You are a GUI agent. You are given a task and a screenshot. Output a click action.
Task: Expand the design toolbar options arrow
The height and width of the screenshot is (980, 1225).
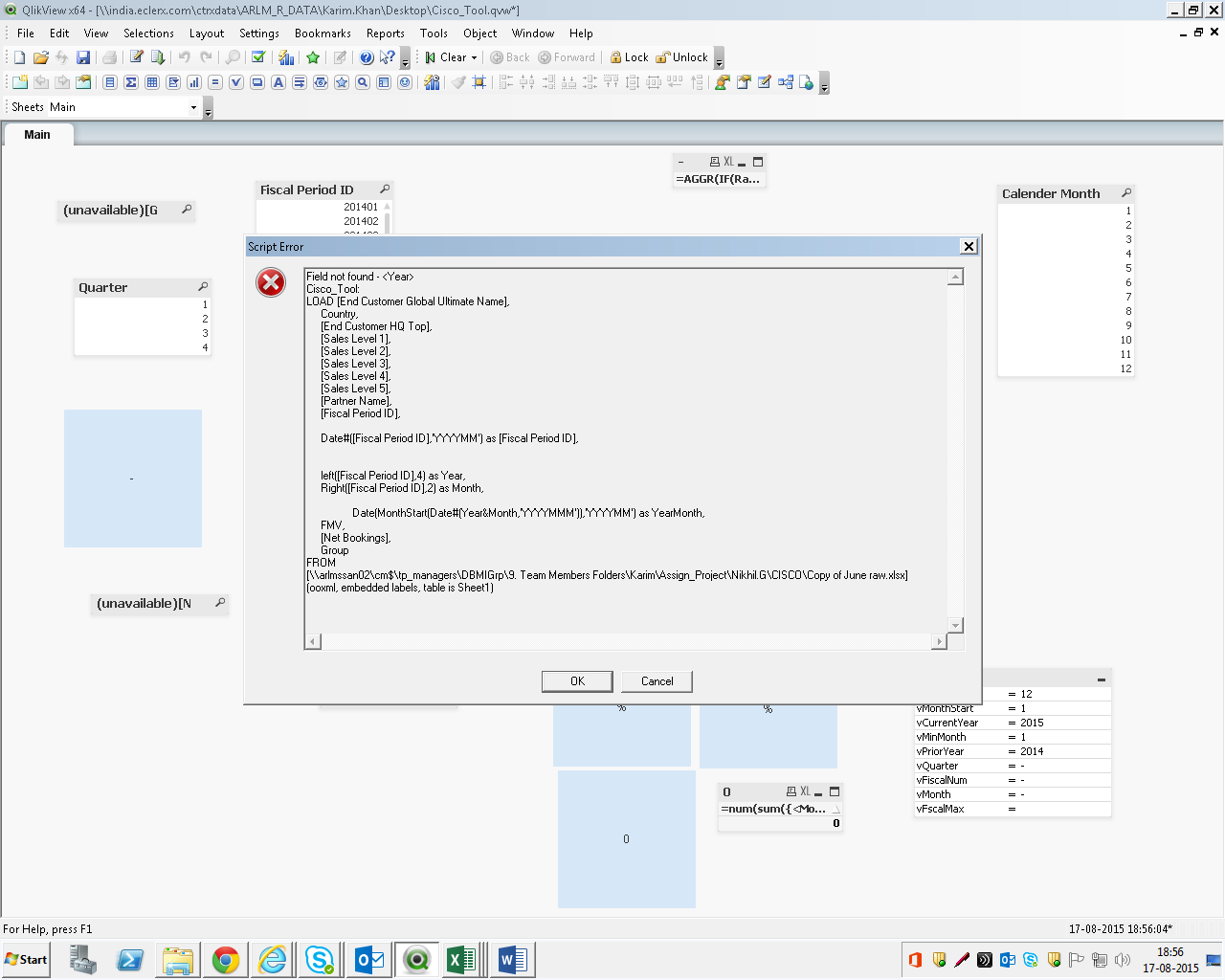coord(825,84)
